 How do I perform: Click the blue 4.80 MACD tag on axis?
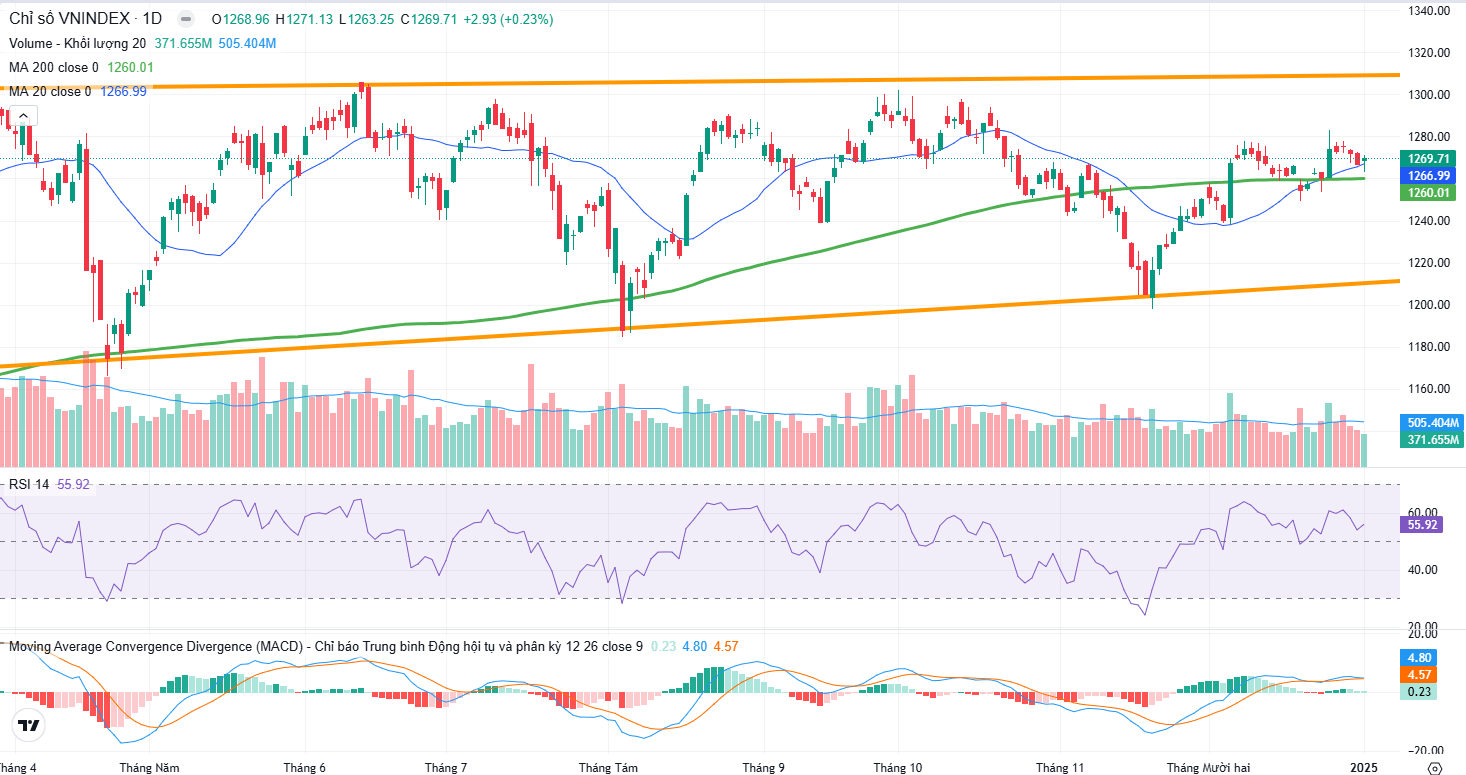(x=1419, y=658)
